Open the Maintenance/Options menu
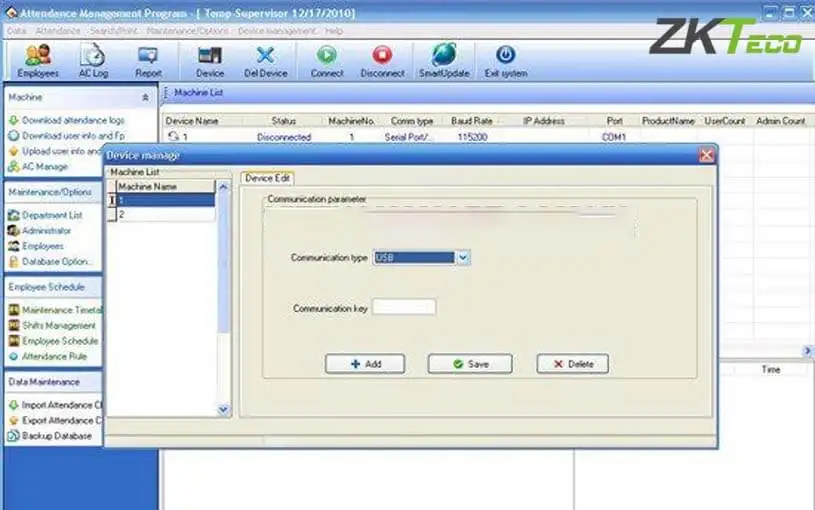This screenshot has width=815, height=510. (187, 31)
